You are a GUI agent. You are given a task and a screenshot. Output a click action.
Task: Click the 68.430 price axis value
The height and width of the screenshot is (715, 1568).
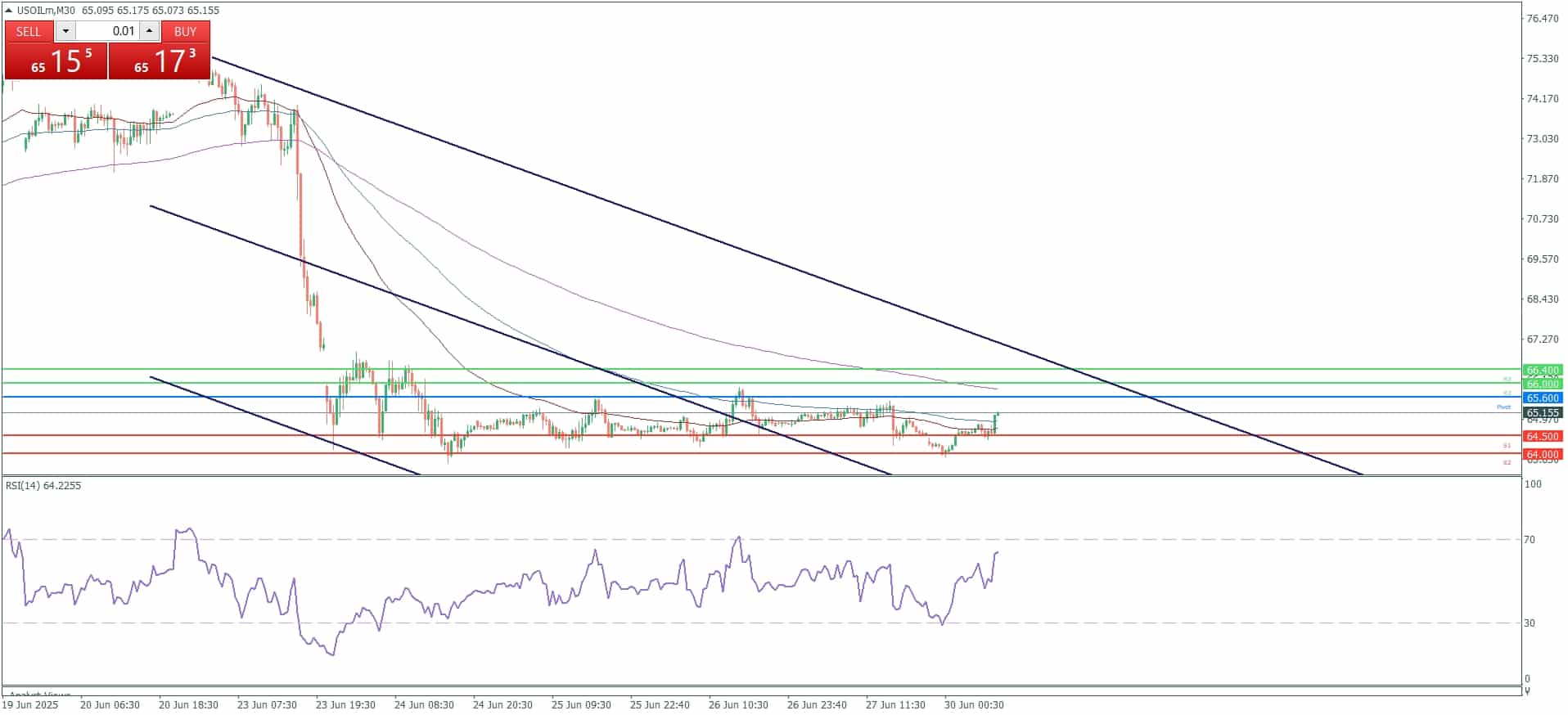coord(1543,299)
